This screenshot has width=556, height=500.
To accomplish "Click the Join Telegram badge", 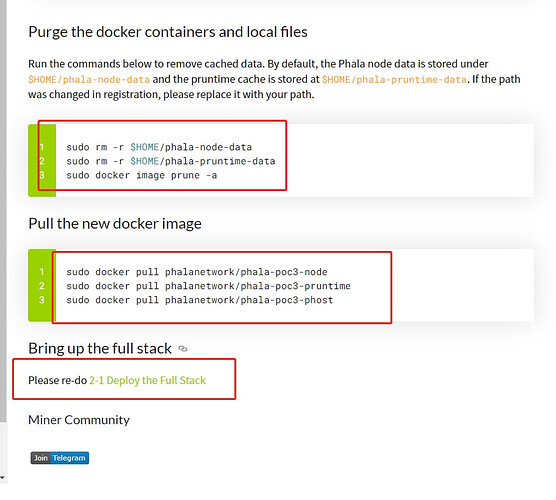I will click(60, 458).
